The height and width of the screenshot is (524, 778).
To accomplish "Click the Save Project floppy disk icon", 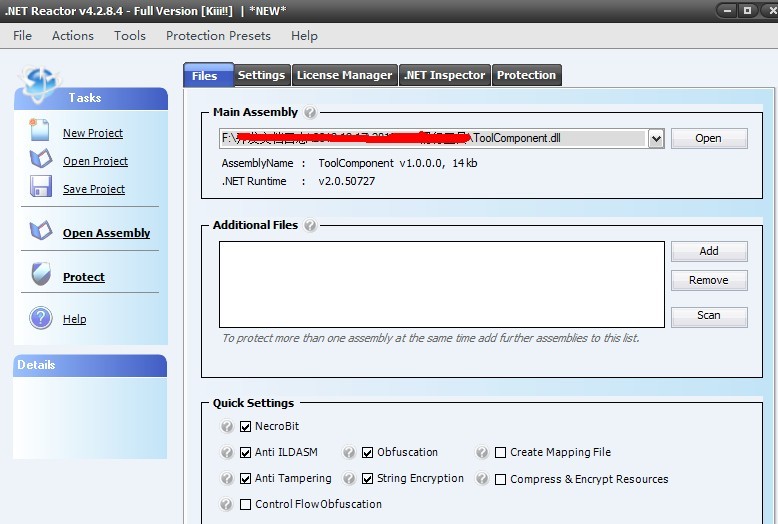I will point(41,187).
